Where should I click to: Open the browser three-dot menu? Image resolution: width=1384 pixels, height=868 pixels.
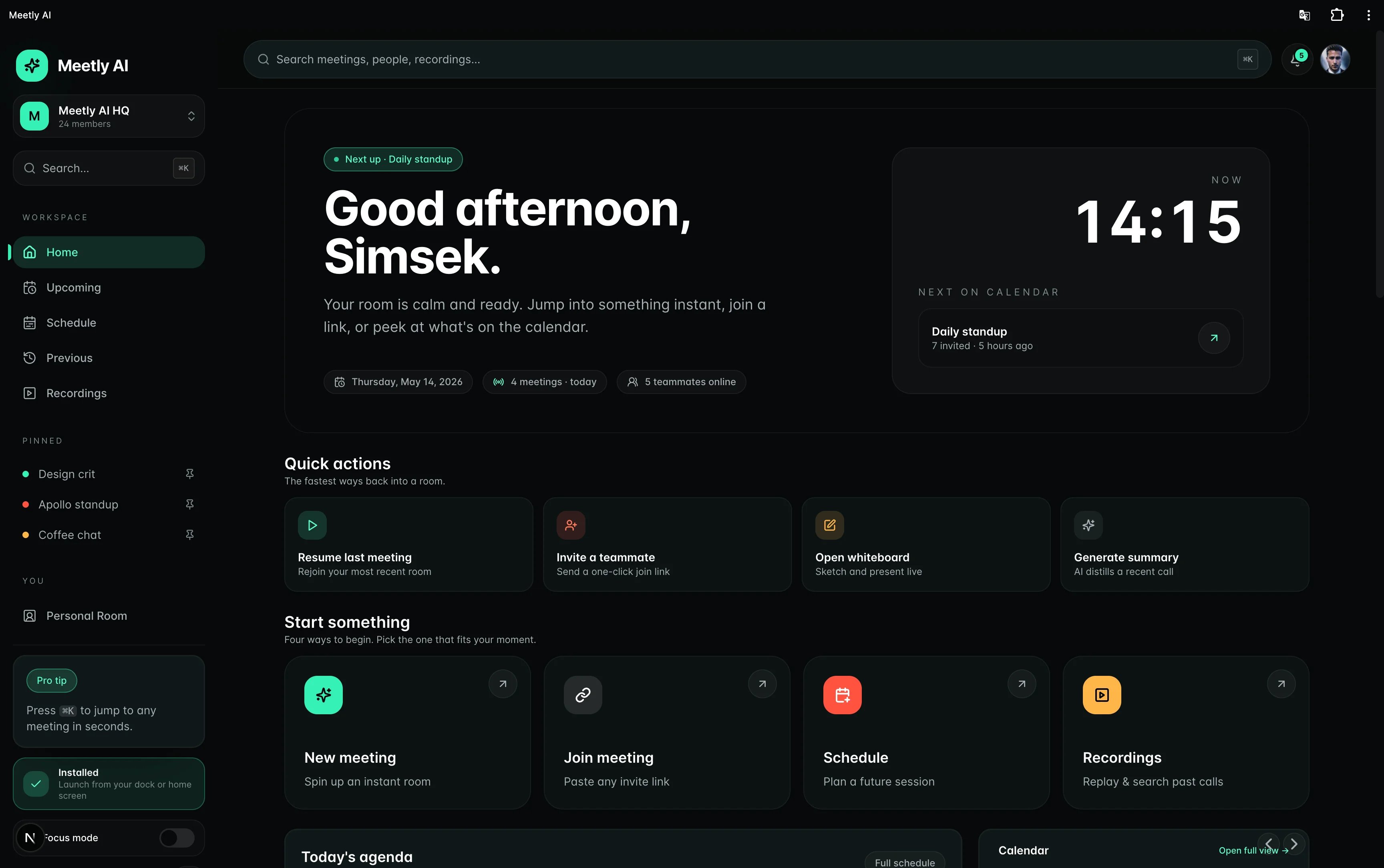point(1368,15)
